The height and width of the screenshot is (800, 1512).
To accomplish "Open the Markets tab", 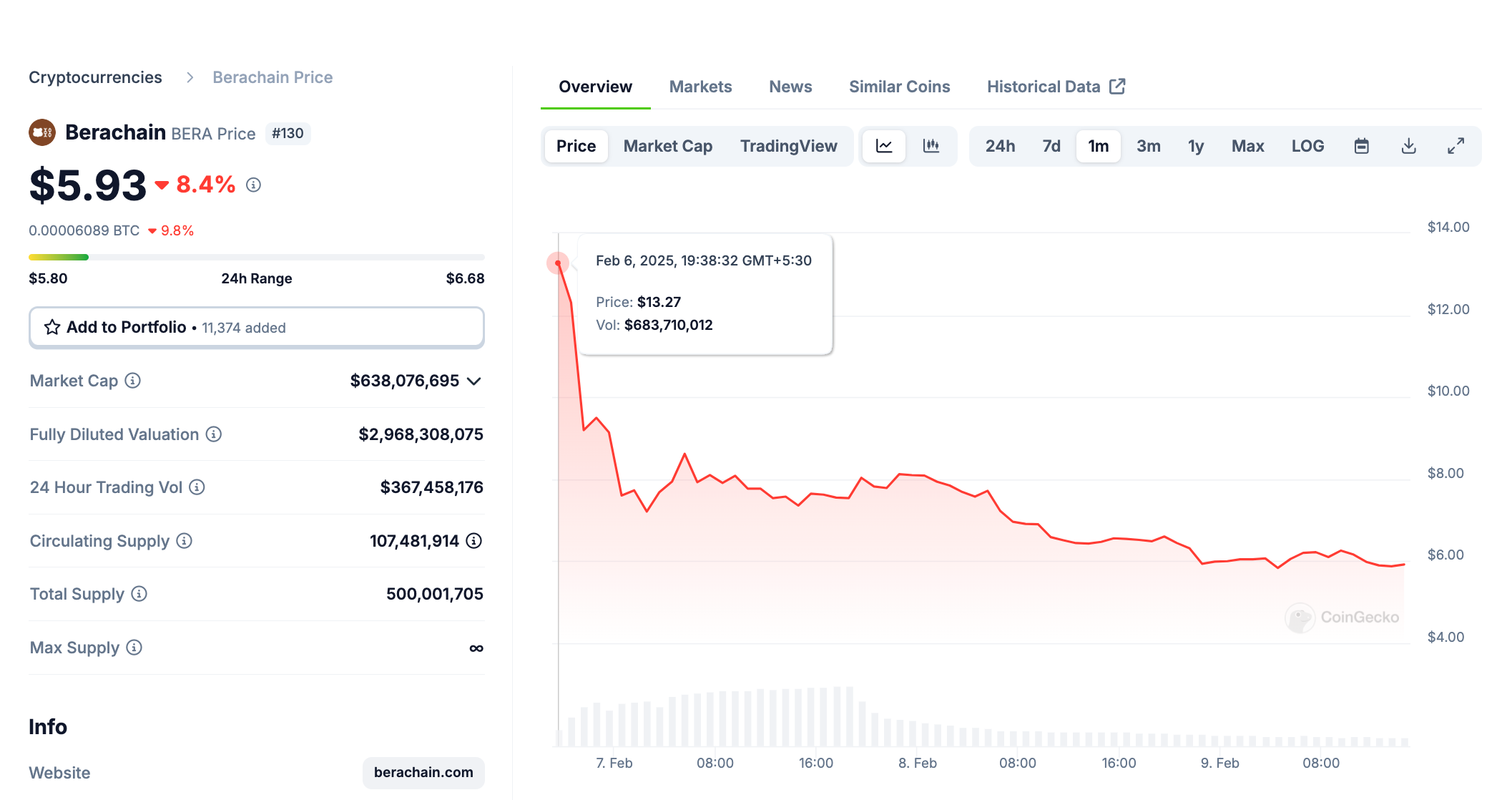I will coord(701,87).
